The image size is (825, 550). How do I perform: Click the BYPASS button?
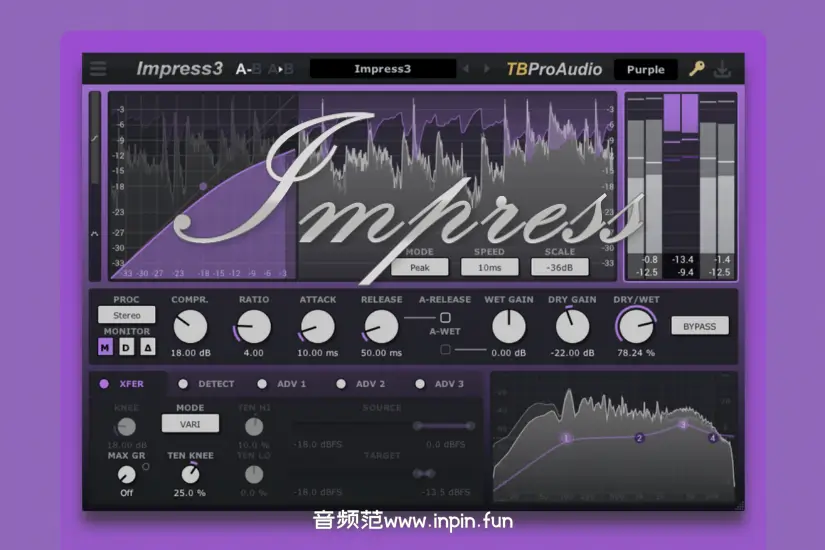tap(699, 326)
